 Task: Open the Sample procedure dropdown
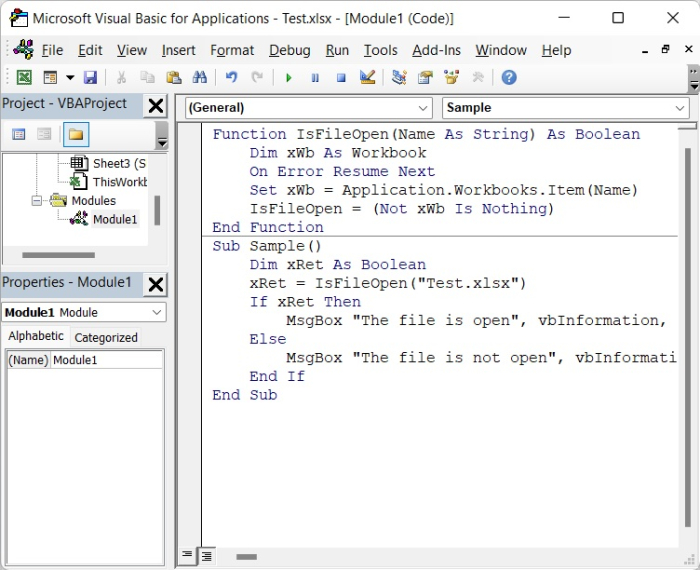pos(680,108)
